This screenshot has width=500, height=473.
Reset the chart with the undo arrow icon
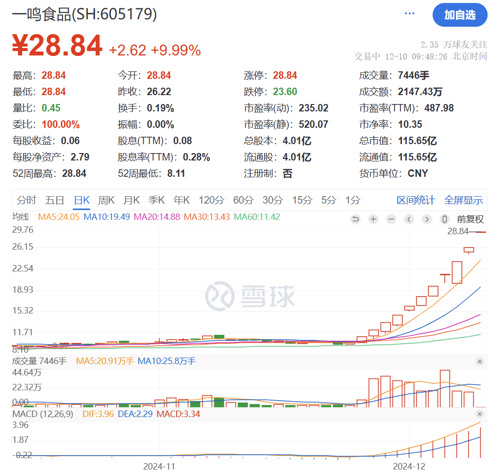pos(356,219)
